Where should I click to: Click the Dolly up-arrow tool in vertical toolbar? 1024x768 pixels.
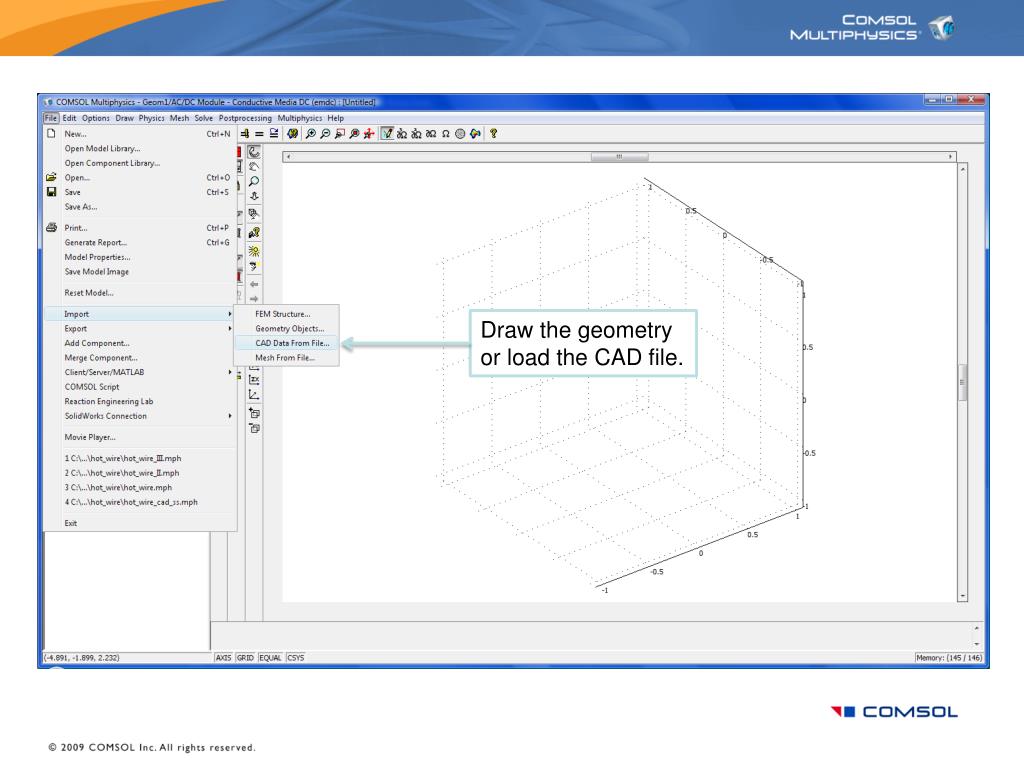(254, 196)
